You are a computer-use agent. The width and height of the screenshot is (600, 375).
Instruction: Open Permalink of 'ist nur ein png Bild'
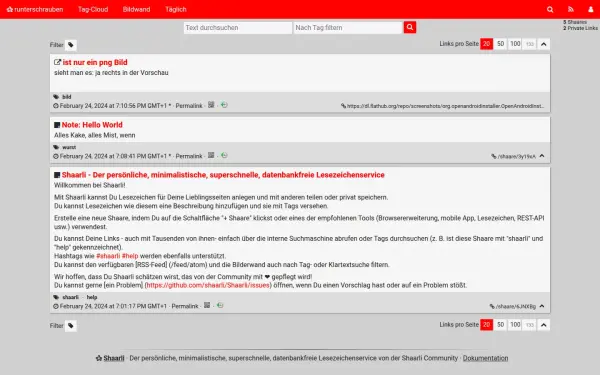[x=189, y=106]
